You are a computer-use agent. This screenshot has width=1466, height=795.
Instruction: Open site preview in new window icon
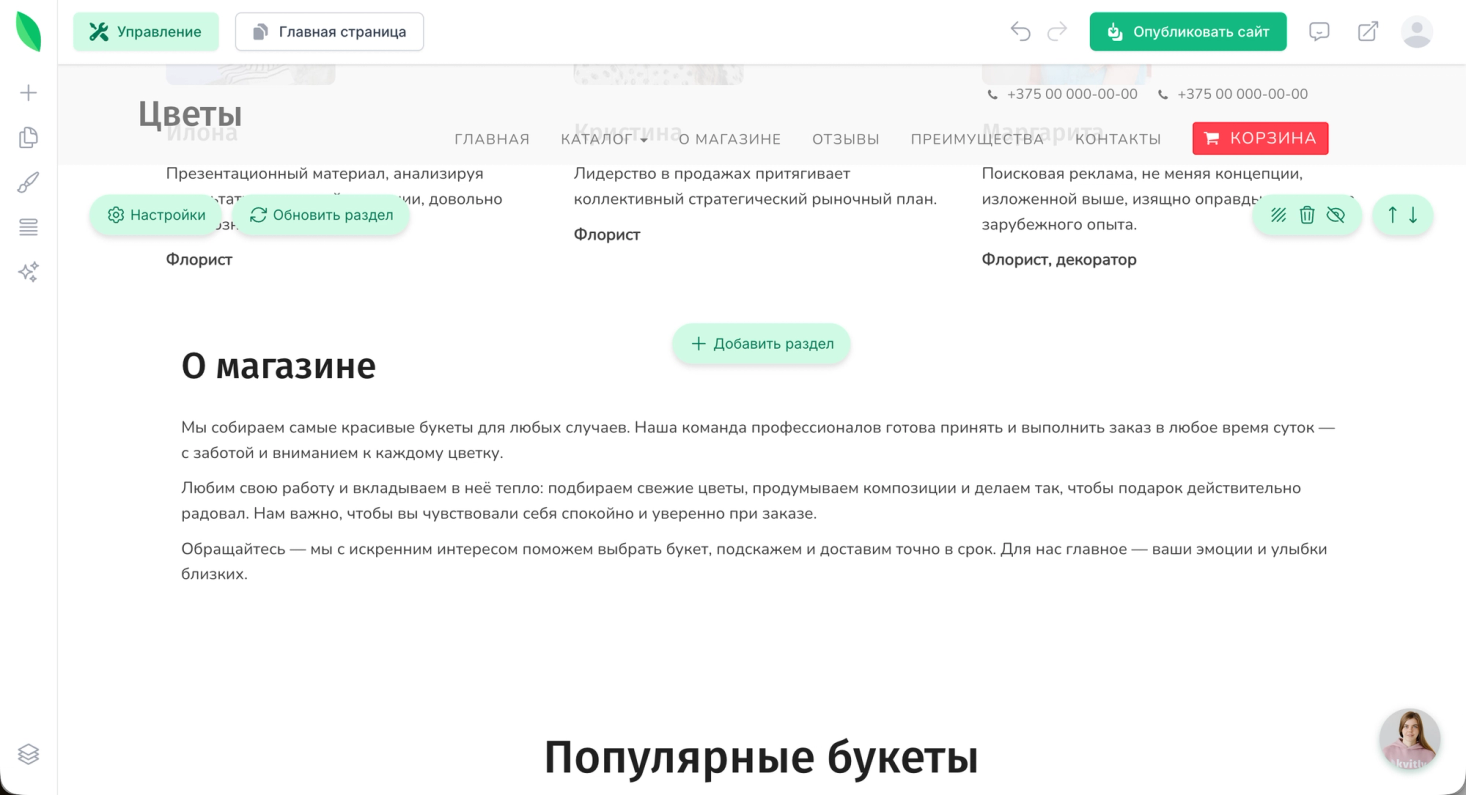[x=1368, y=32]
